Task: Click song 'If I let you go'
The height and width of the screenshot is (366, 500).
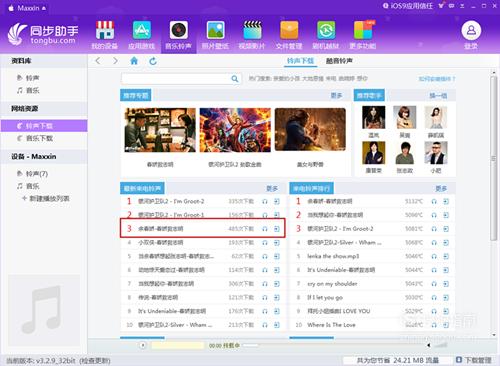Action: coord(325,297)
